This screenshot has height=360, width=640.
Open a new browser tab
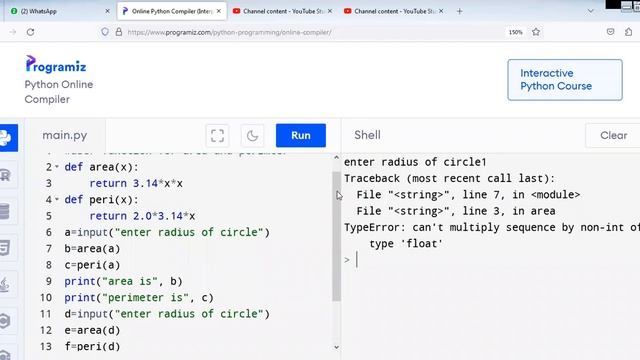tap(460, 11)
